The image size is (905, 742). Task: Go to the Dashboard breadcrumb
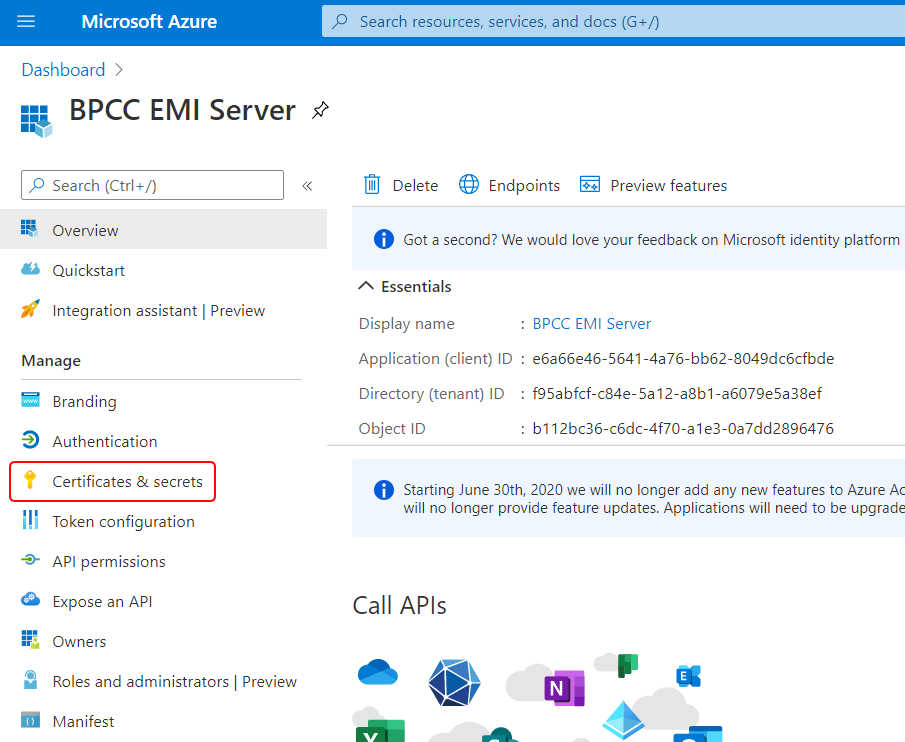(63, 70)
